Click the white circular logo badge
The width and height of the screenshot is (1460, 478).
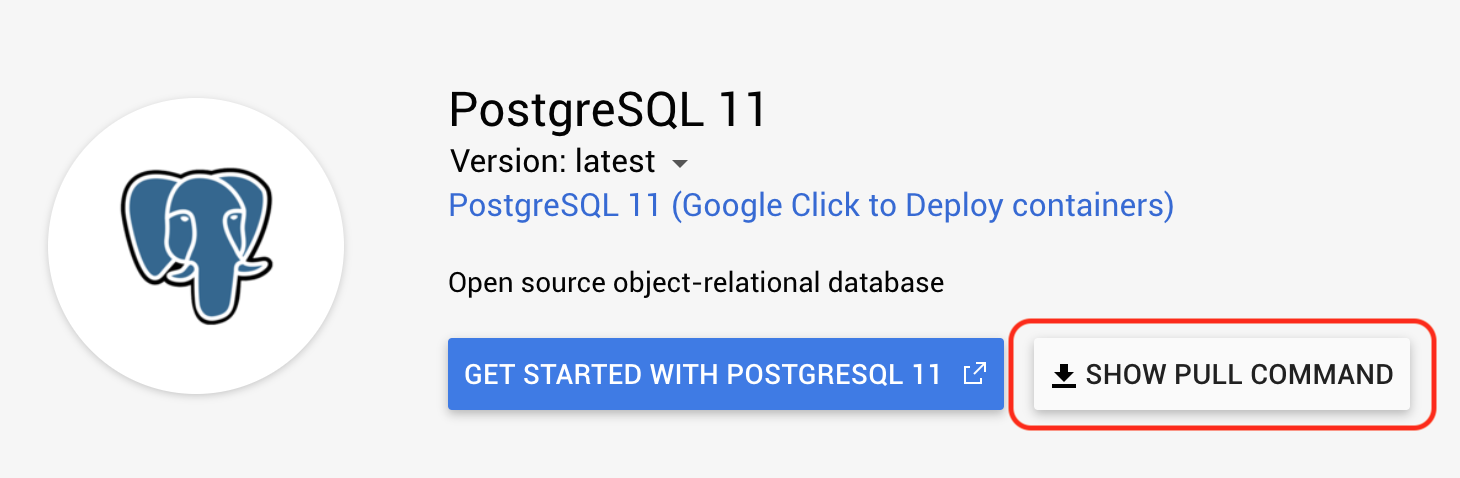[196, 246]
